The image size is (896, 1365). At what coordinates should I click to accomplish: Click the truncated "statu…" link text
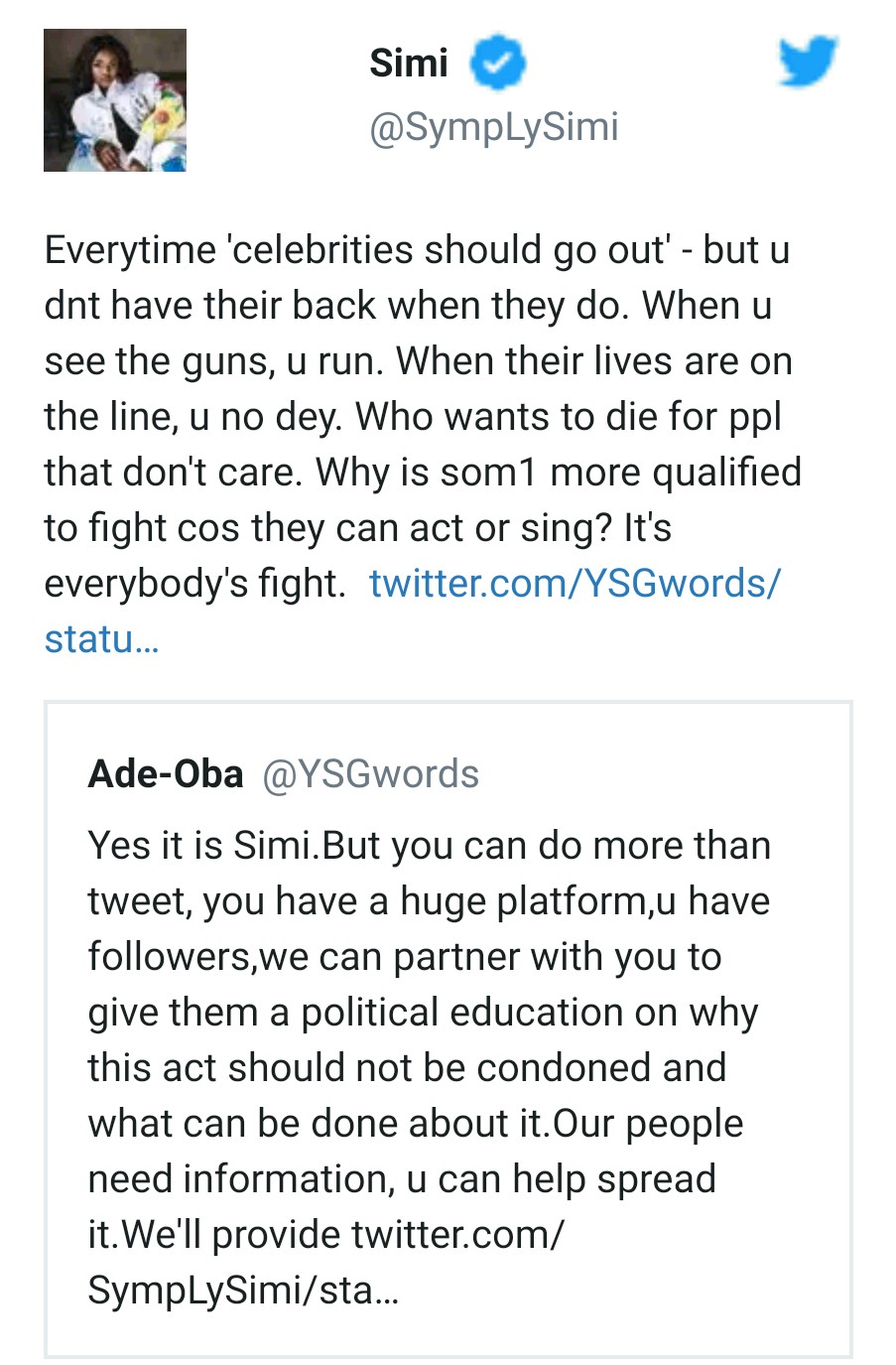[101, 638]
